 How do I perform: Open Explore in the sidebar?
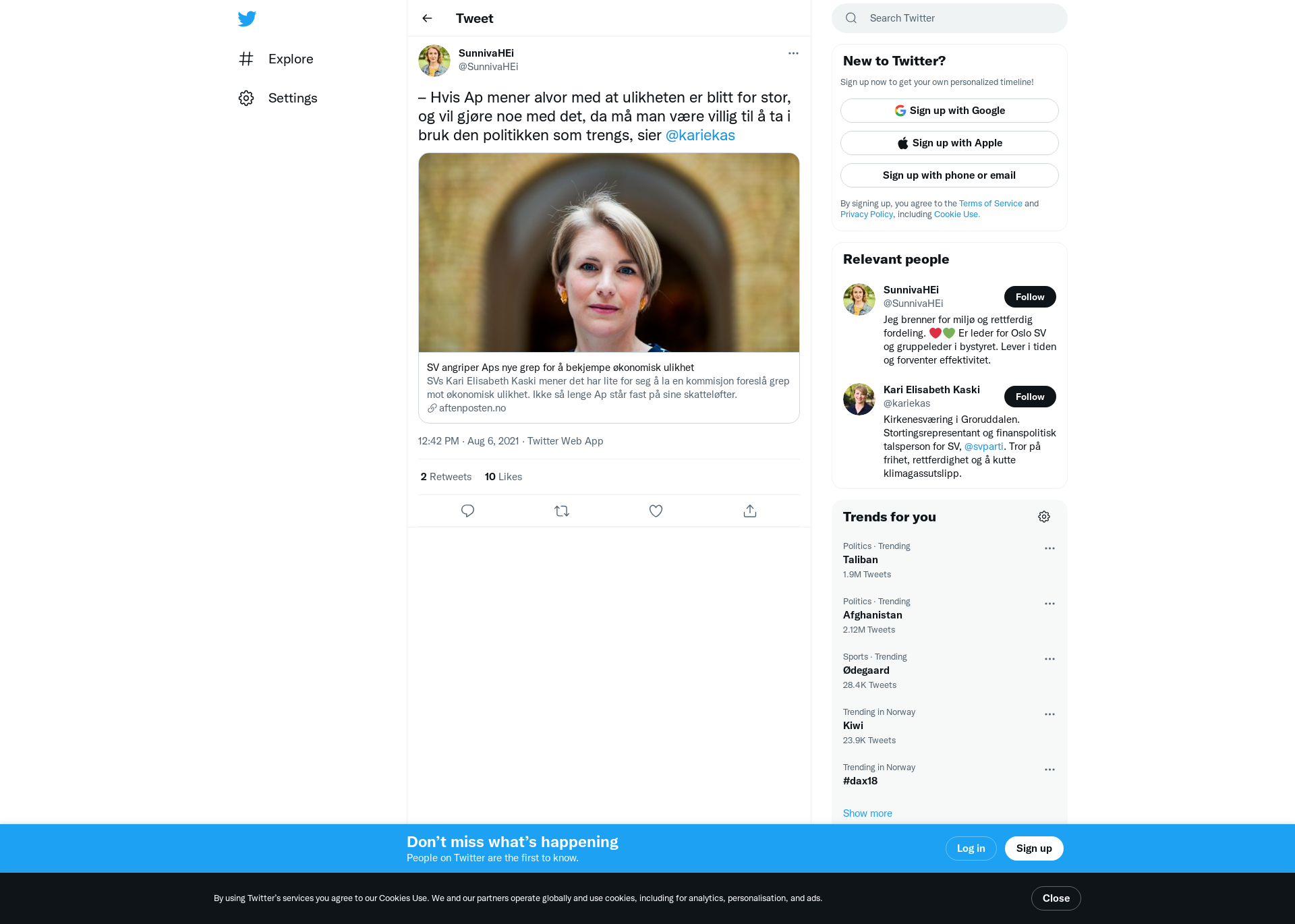(276, 59)
